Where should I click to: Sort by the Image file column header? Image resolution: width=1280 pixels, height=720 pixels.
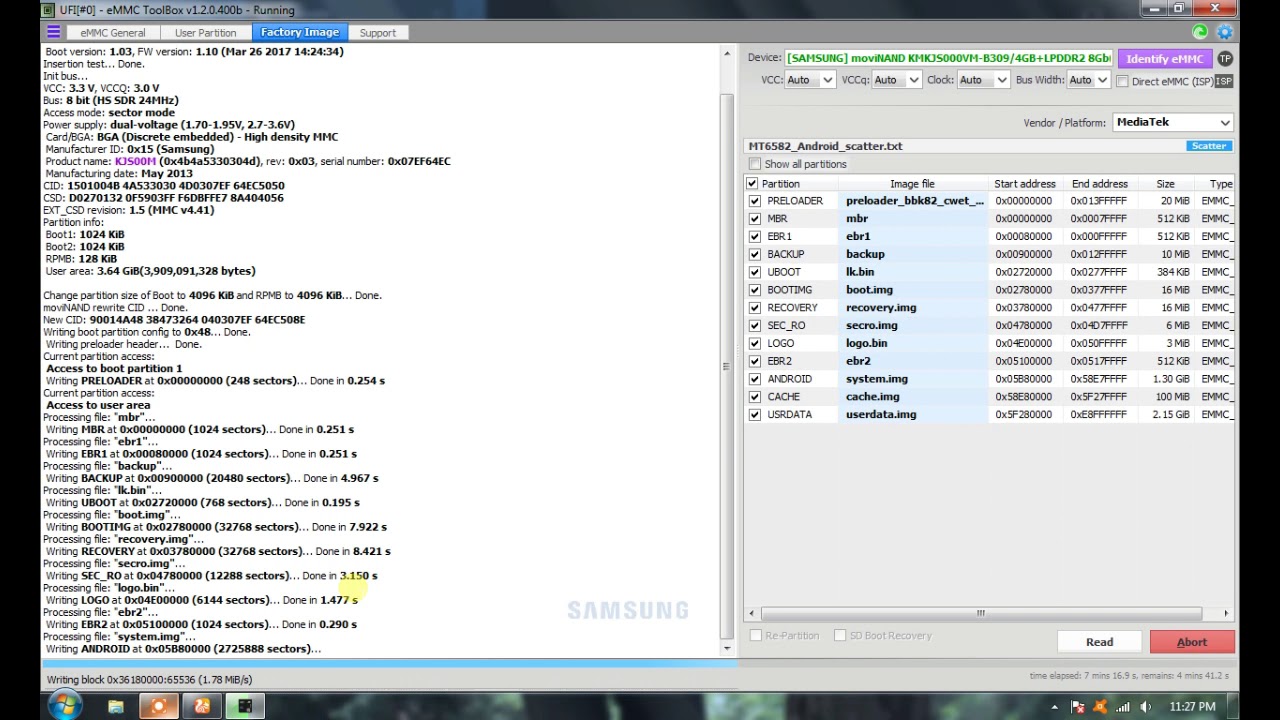(912, 184)
